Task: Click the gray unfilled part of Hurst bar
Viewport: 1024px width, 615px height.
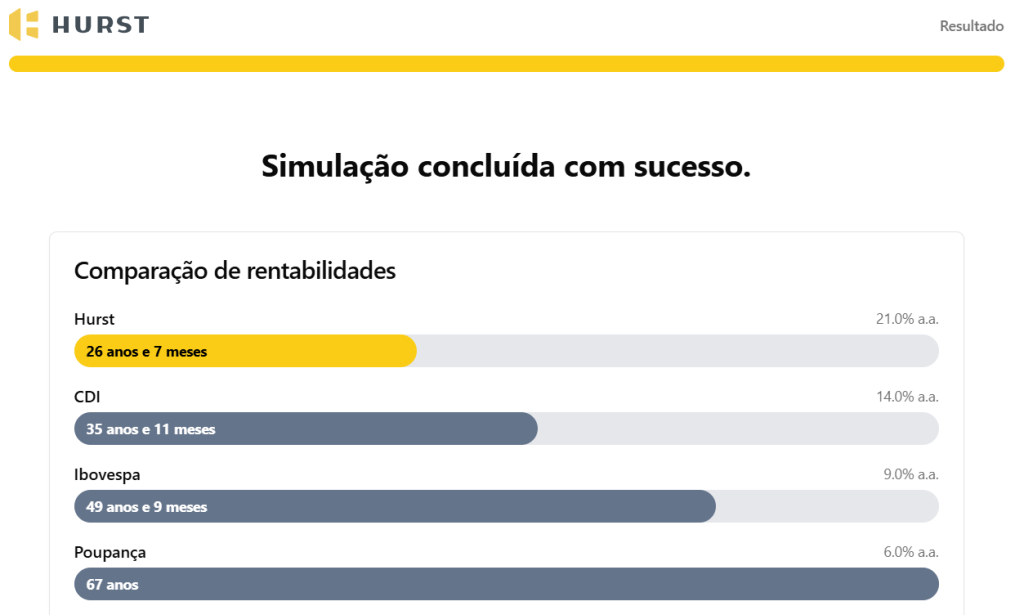Action: coord(677,351)
